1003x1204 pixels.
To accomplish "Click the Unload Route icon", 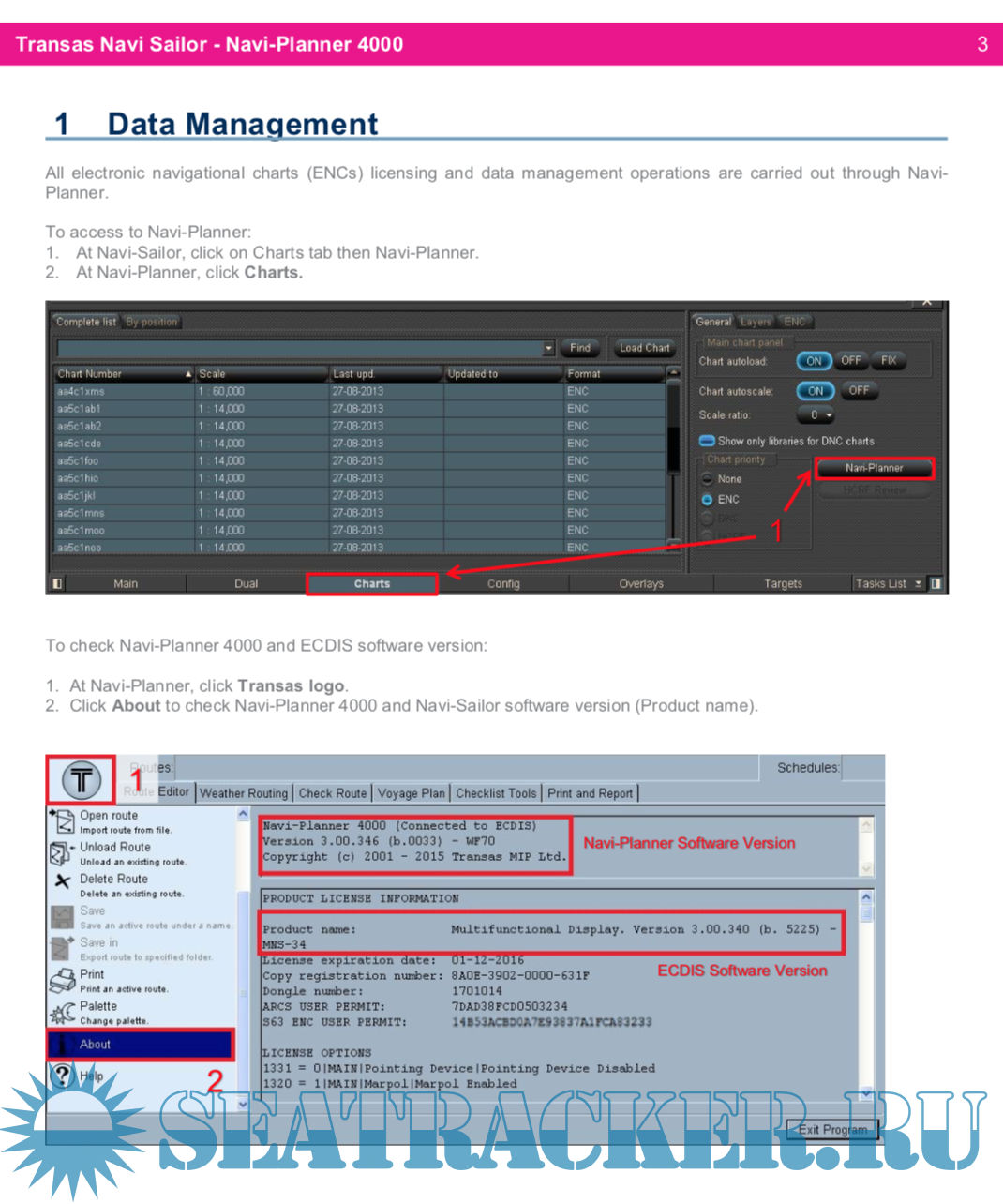I will coord(61,852).
